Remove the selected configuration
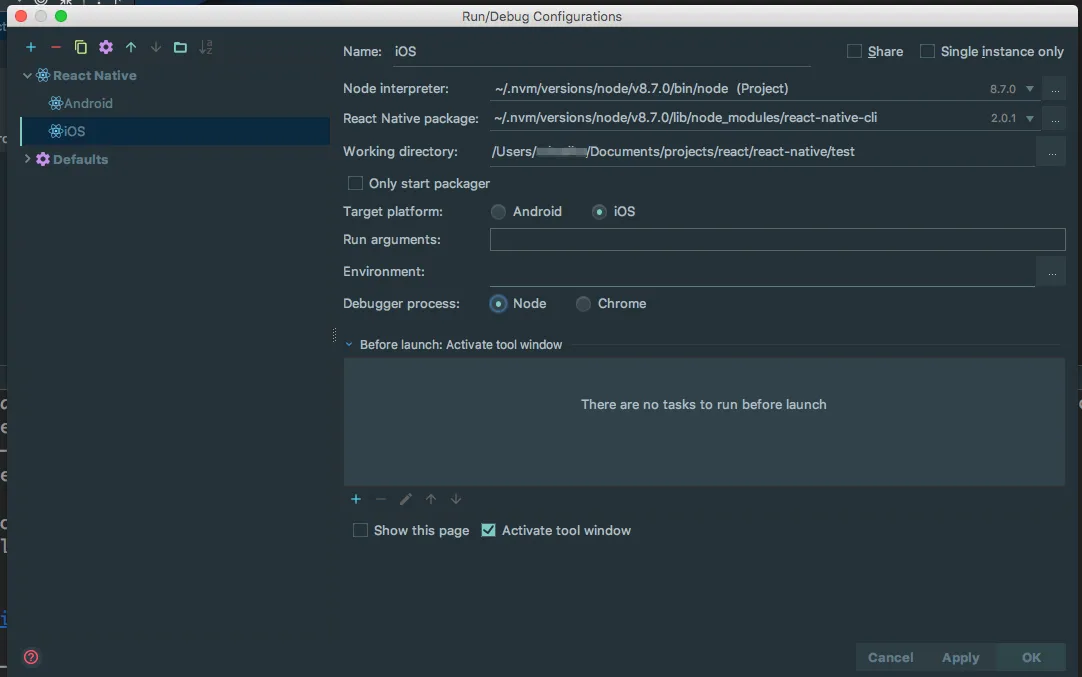The image size is (1082, 677). 56,47
